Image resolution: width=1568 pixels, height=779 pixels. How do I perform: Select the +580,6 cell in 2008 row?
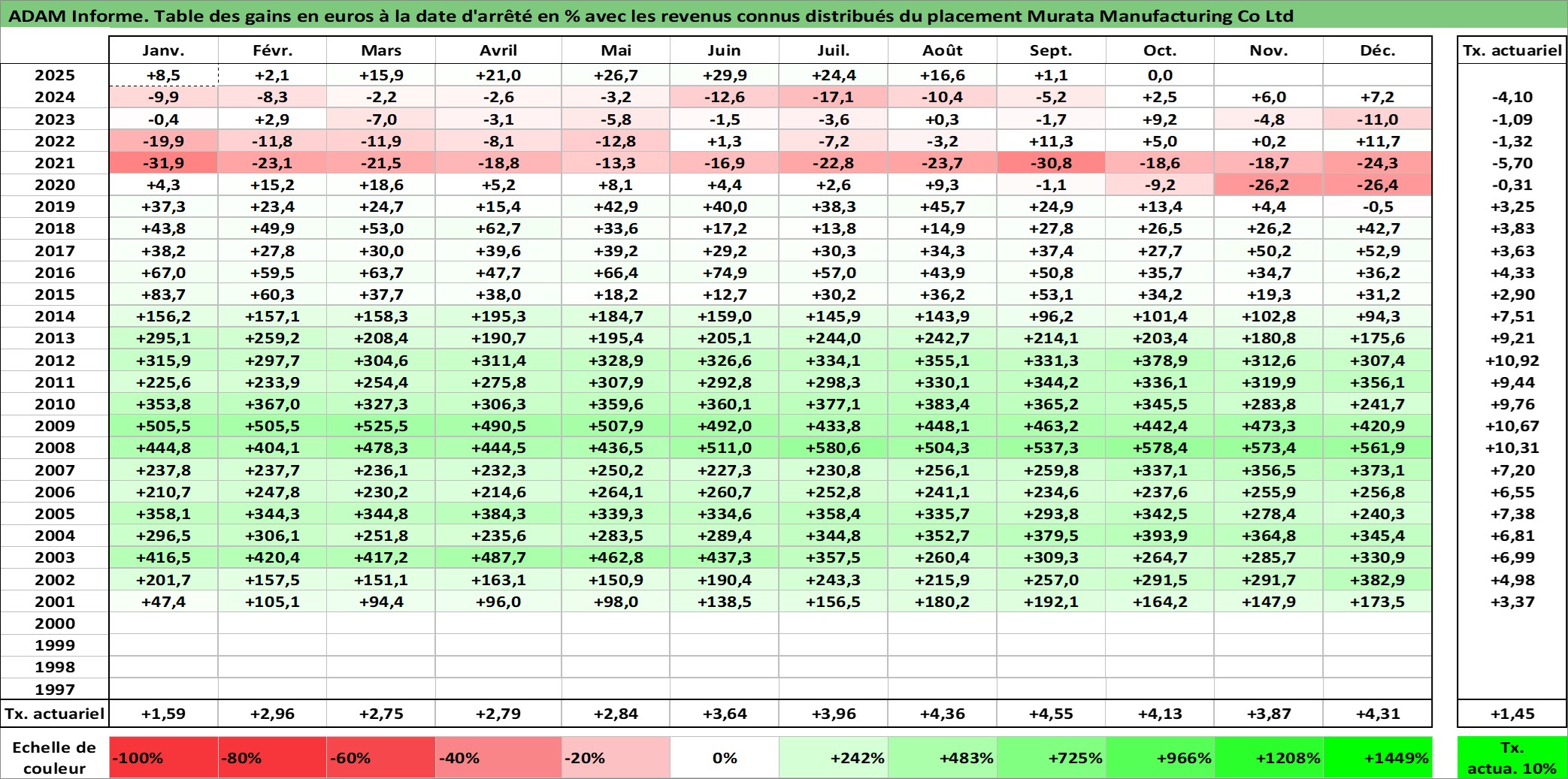[x=834, y=448]
